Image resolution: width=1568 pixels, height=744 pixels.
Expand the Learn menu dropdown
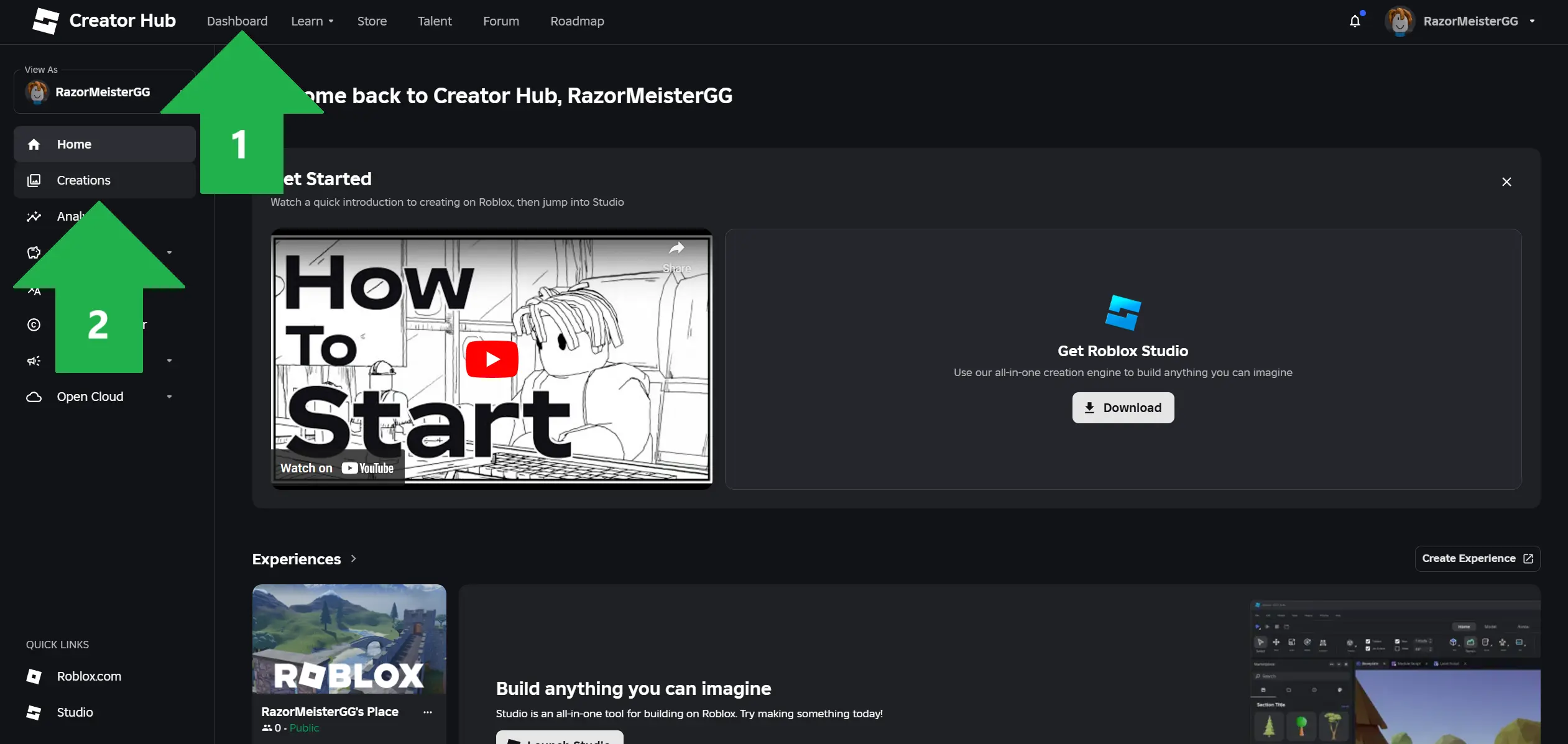(312, 21)
